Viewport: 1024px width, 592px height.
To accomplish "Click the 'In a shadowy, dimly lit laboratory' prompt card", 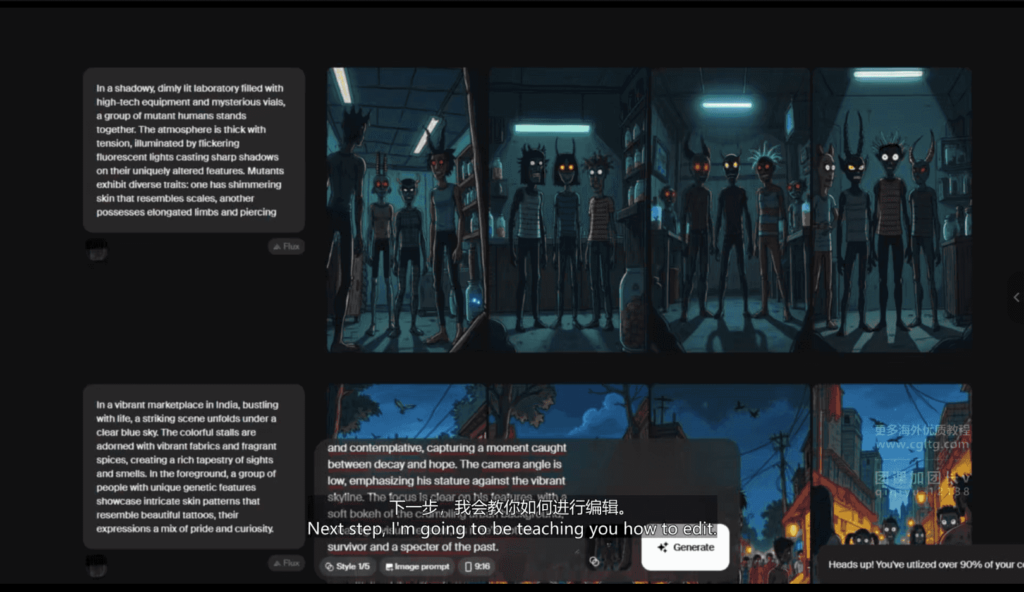I will [194, 150].
